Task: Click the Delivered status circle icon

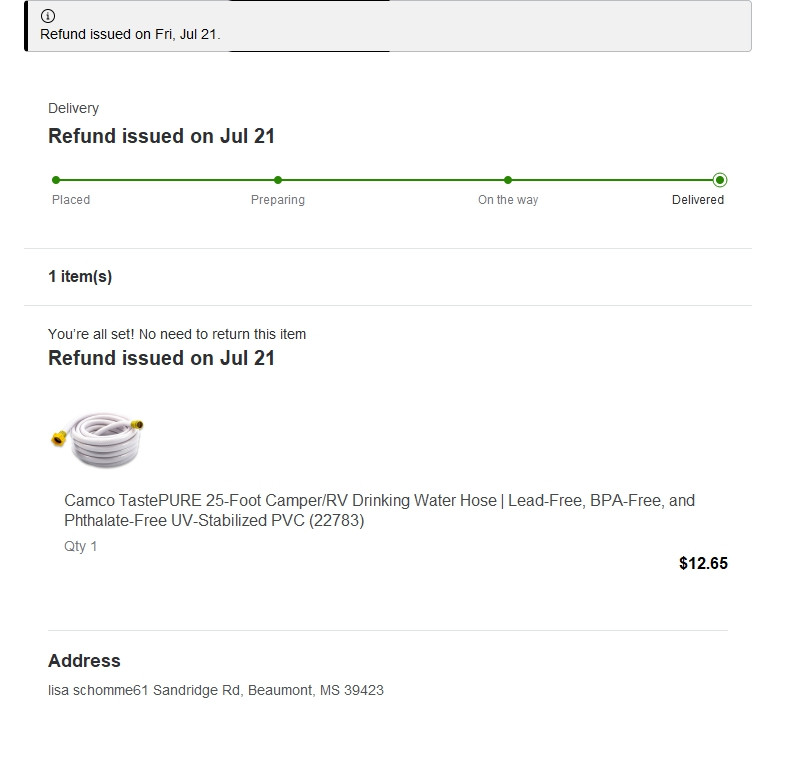Action: [x=720, y=180]
